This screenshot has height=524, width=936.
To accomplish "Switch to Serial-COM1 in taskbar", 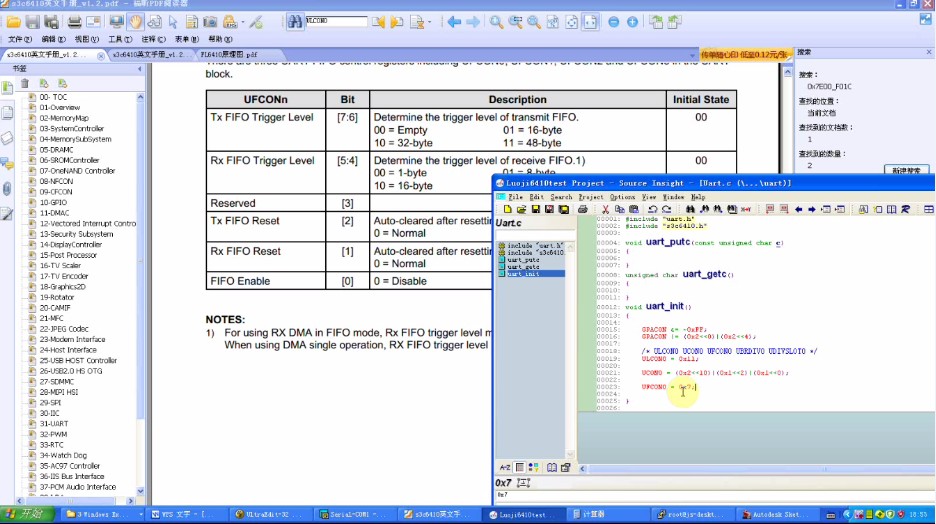I will pyautogui.click(x=353, y=514).
